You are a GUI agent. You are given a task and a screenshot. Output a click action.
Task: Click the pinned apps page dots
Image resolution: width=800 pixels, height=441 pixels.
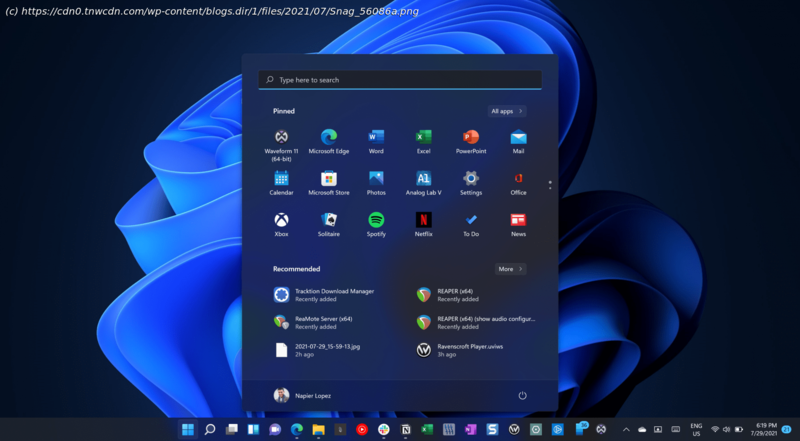pyautogui.click(x=549, y=184)
